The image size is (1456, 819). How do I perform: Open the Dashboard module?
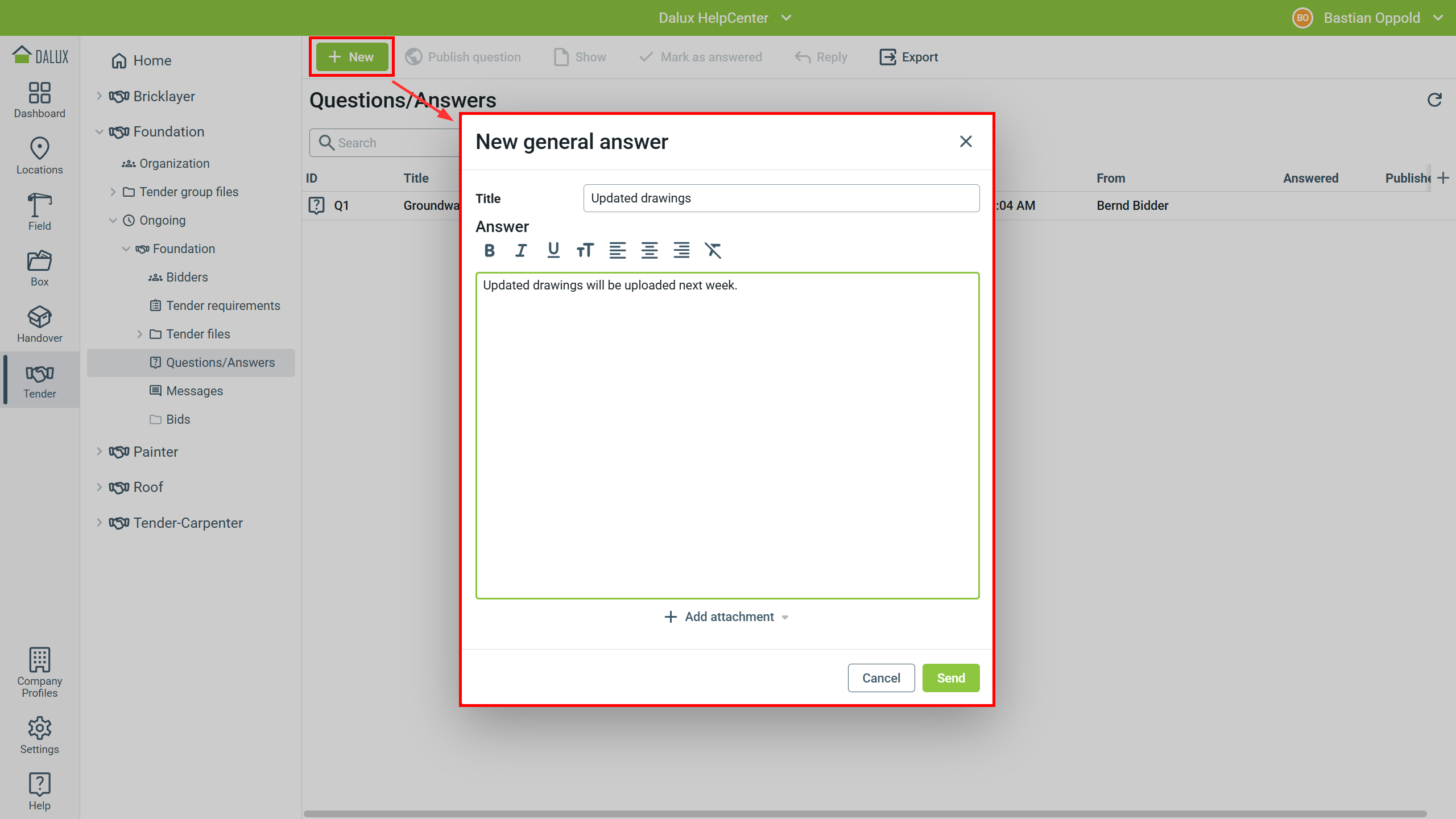pos(40,101)
